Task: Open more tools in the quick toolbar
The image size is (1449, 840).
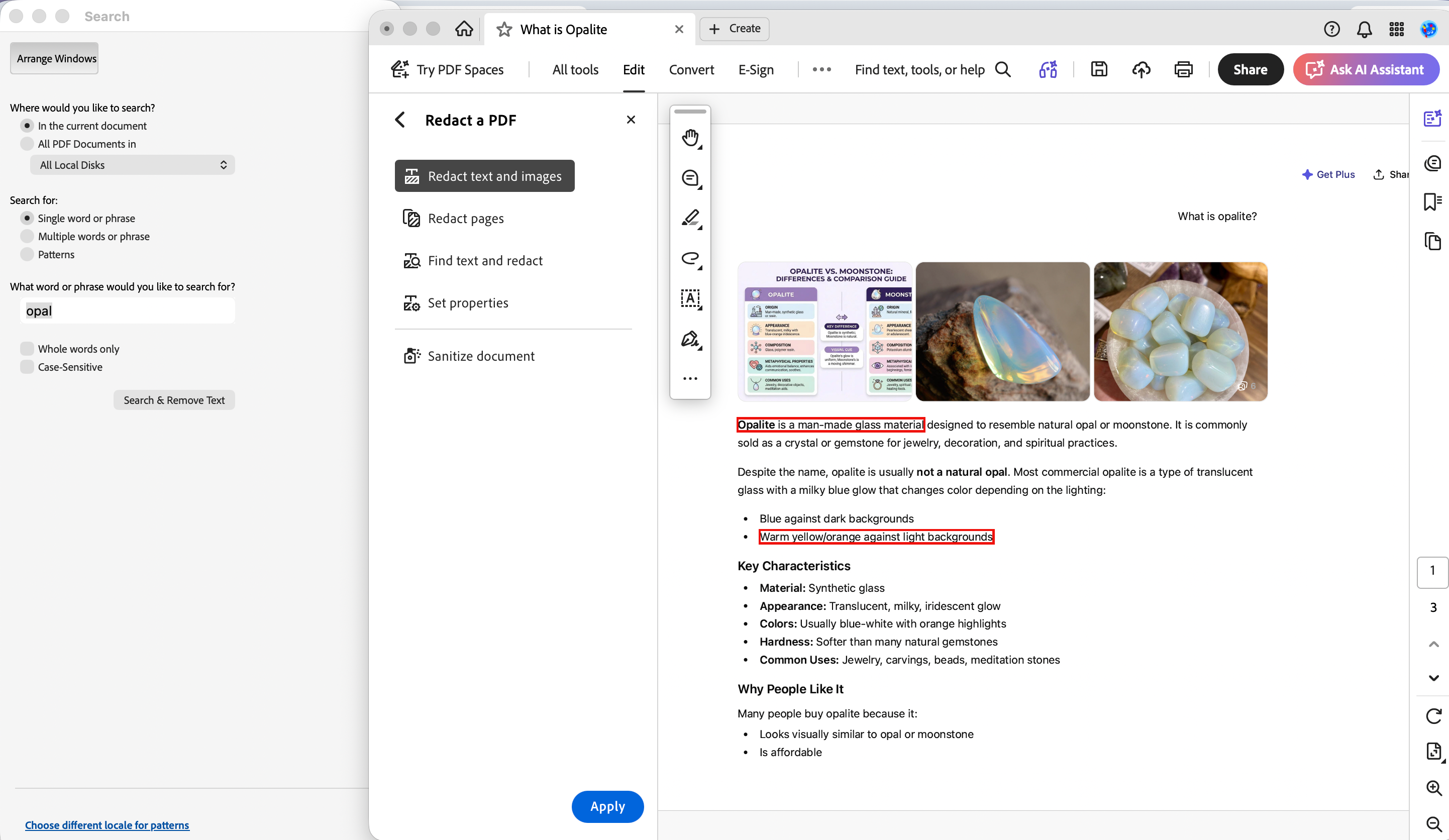Action: [x=690, y=378]
